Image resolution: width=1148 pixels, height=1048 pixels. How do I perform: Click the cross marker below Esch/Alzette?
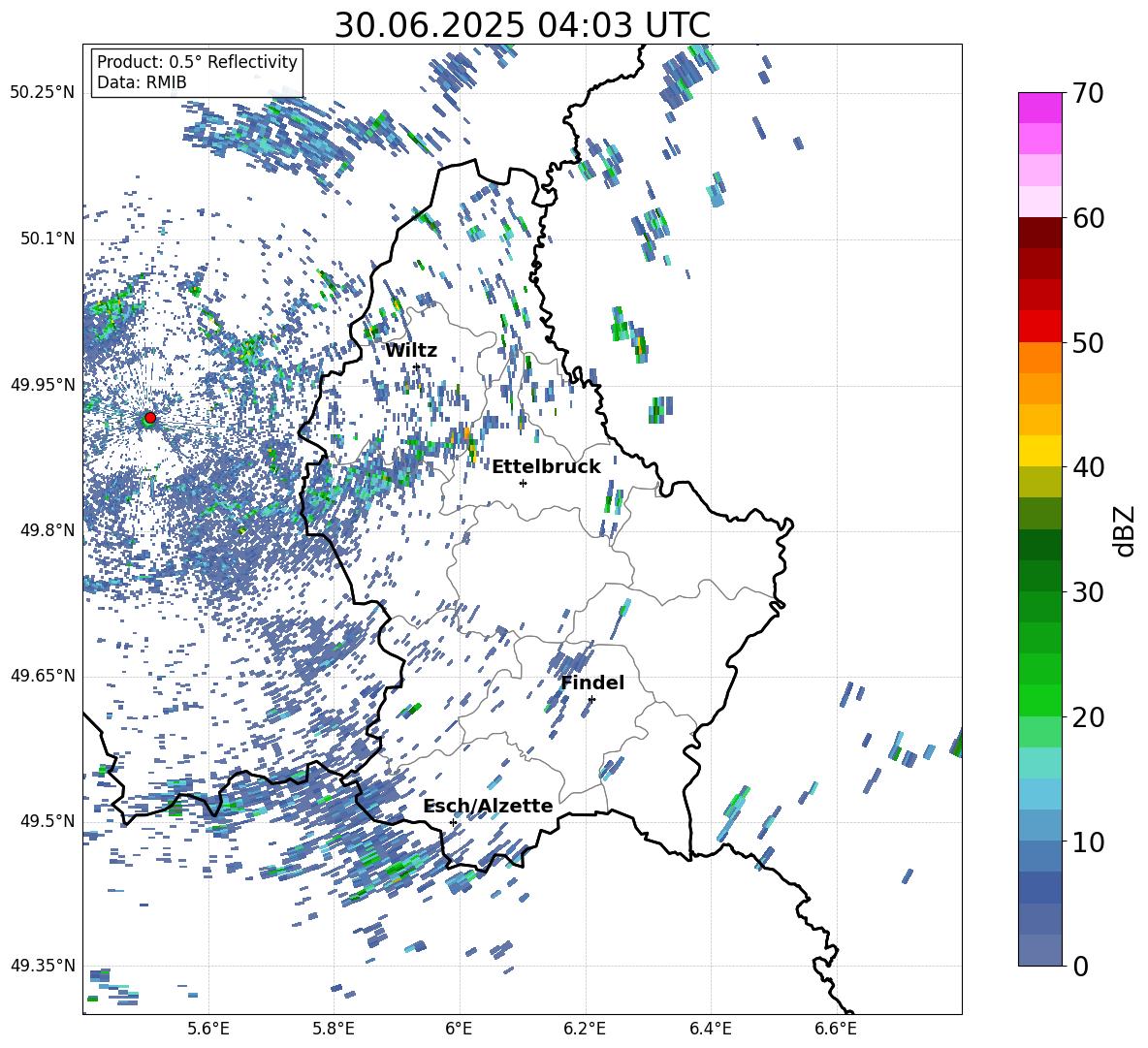(x=453, y=822)
